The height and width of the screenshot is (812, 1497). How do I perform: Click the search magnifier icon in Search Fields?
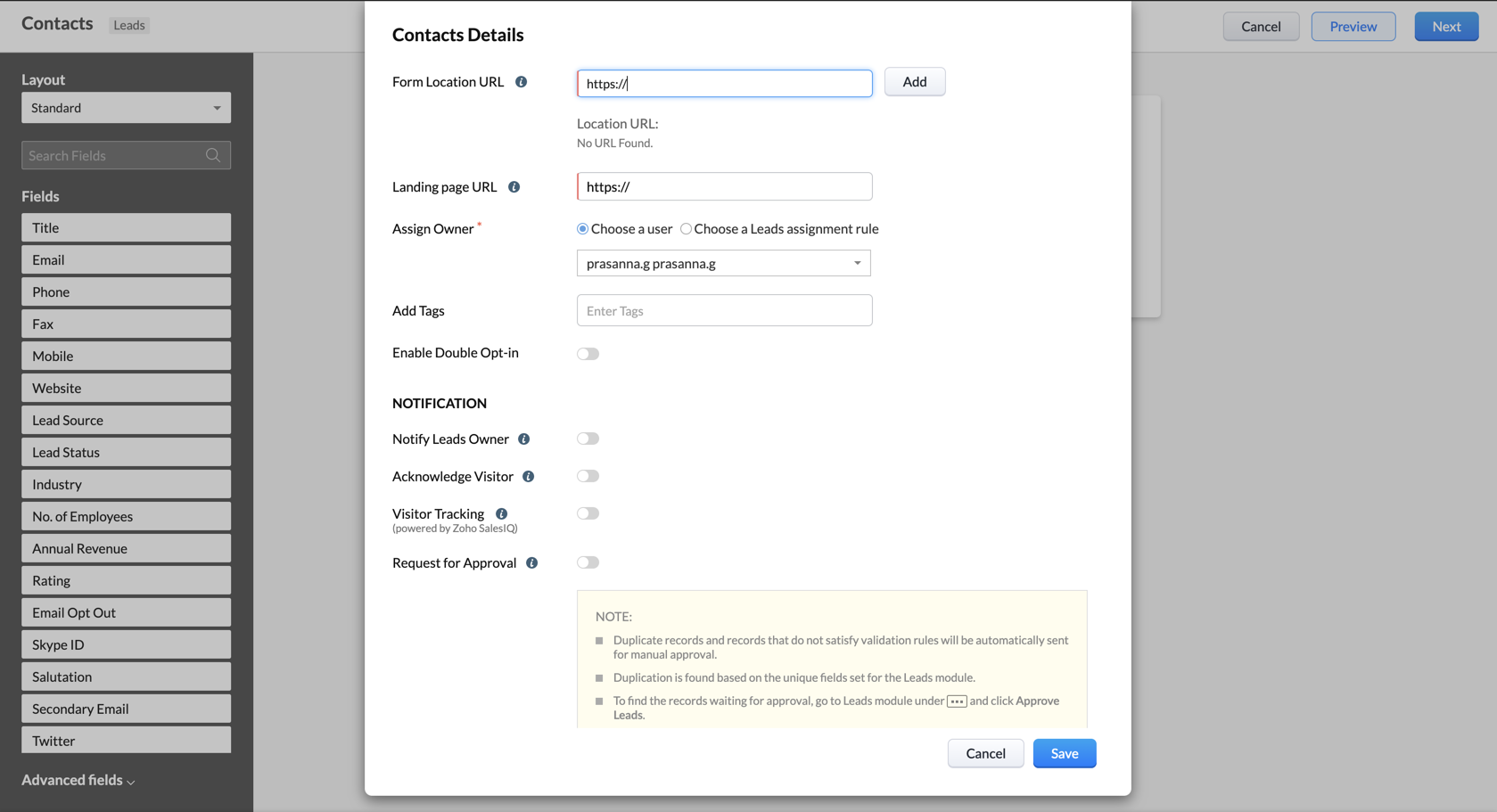[213, 155]
